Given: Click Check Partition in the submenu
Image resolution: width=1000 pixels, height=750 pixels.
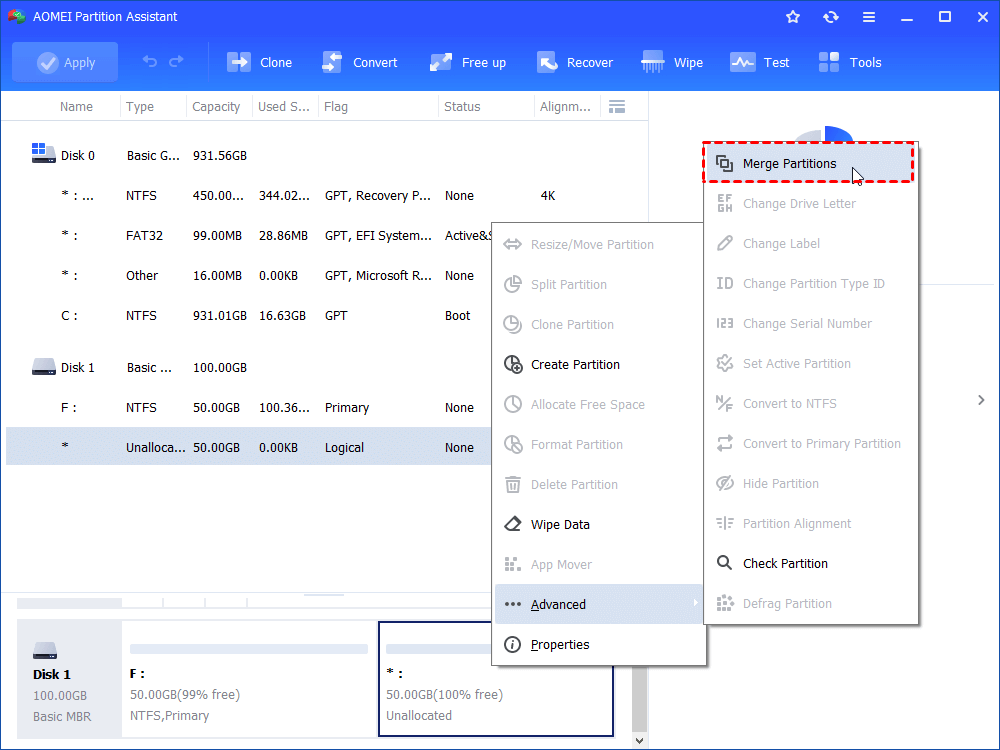Looking at the screenshot, I should pyautogui.click(x=785, y=564).
